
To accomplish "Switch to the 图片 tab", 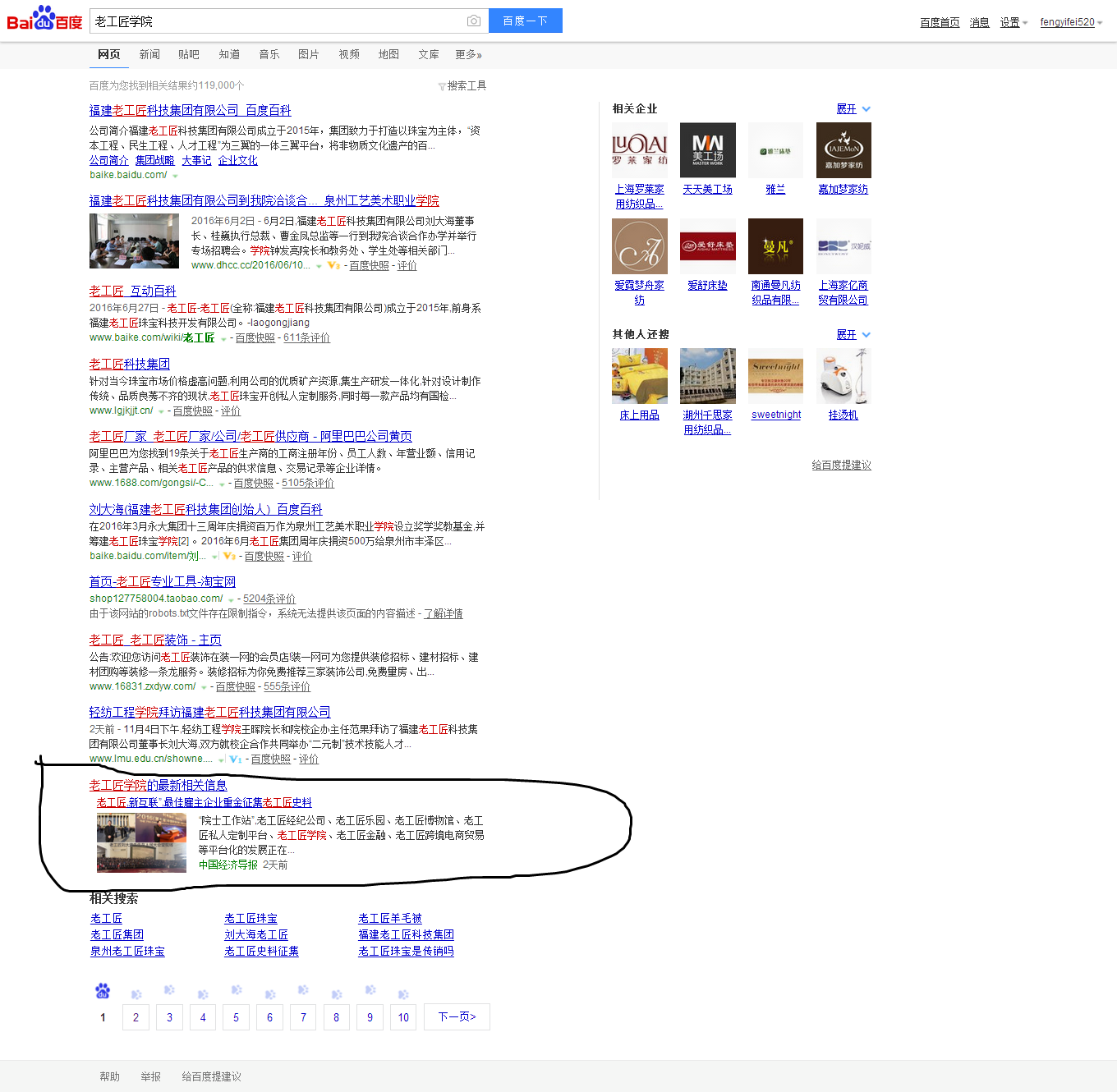I will pos(309,54).
